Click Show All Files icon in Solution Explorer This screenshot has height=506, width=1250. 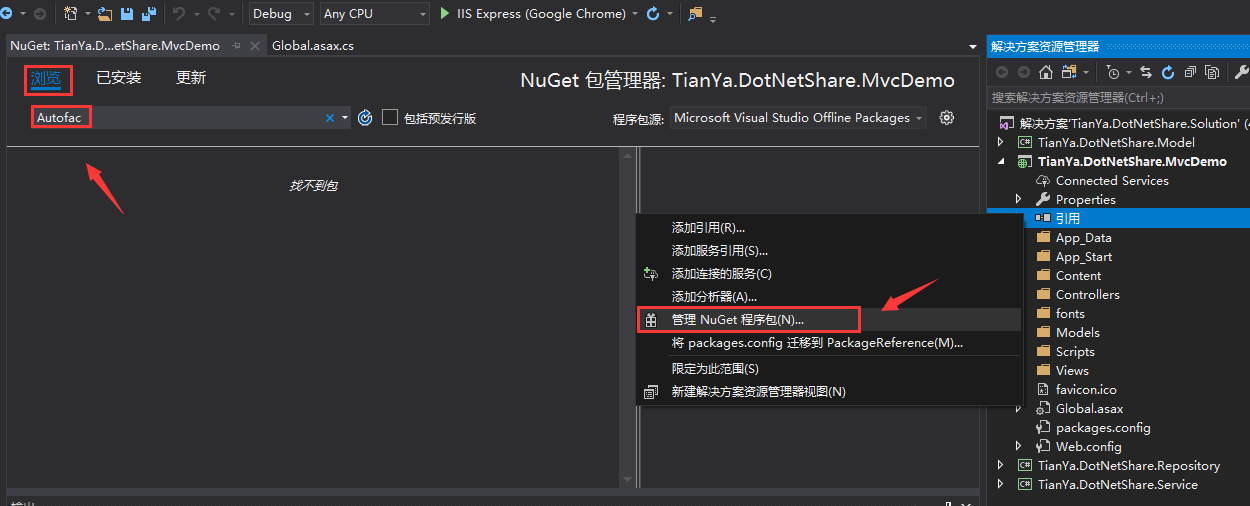pos(1212,72)
